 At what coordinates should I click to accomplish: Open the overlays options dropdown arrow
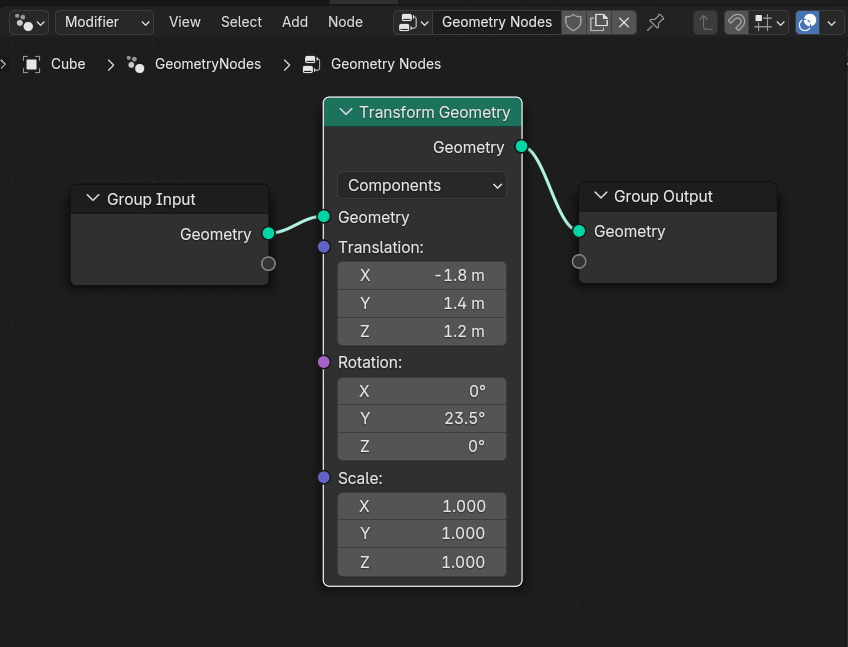click(832, 23)
